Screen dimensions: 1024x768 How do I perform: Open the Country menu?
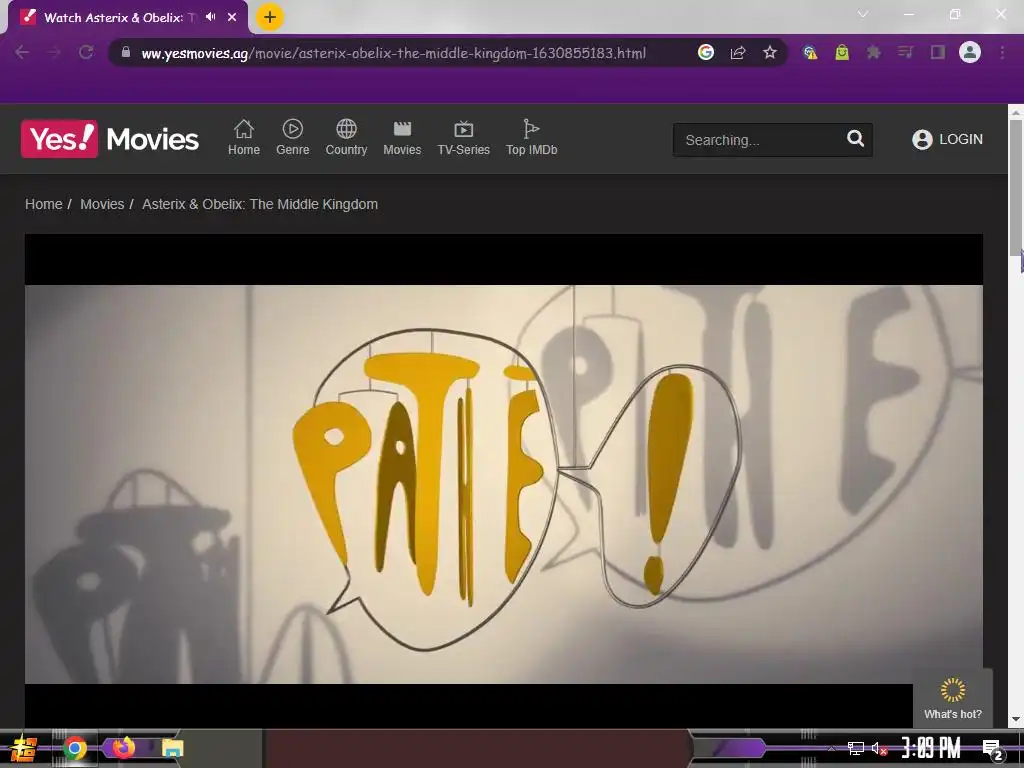coord(346,137)
